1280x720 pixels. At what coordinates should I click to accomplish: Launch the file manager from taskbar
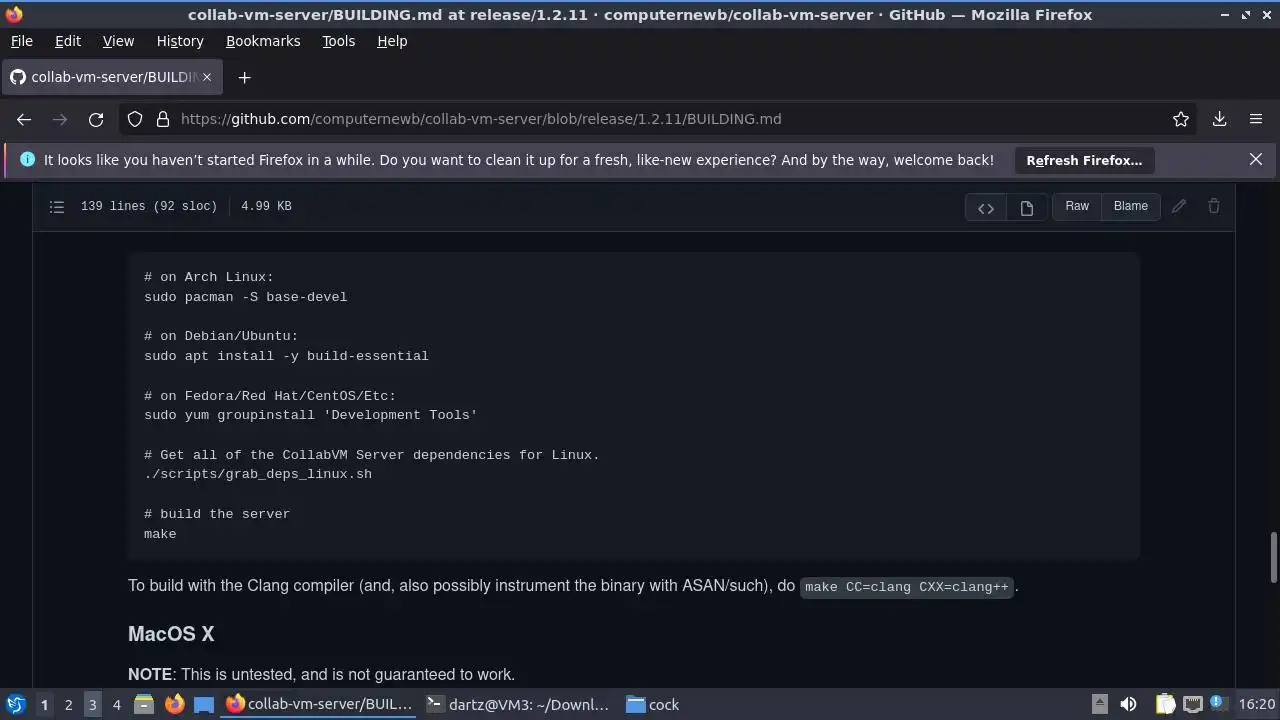click(144, 704)
